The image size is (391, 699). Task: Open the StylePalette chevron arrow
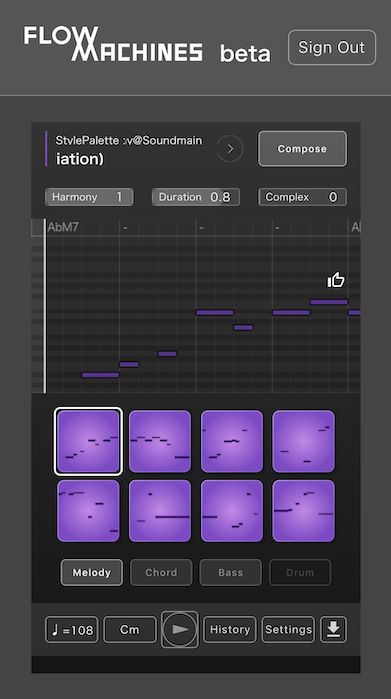click(x=230, y=148)
